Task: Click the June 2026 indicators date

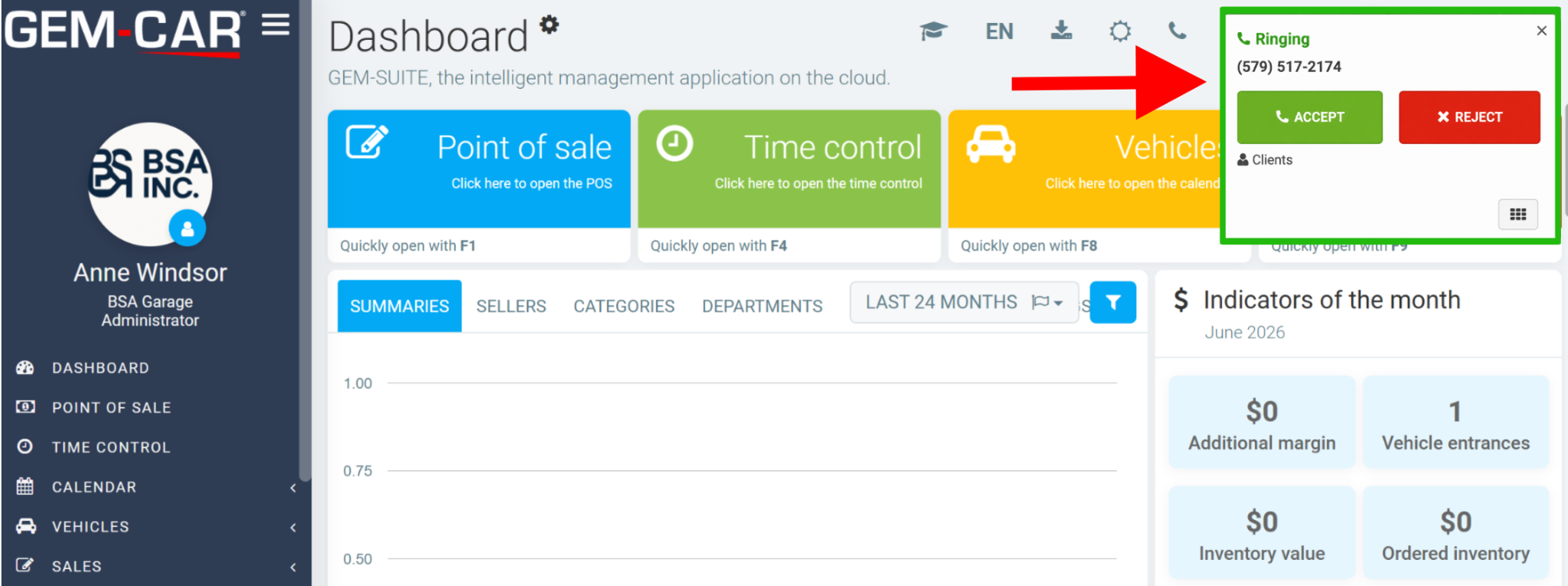Action: [1245, 332]
